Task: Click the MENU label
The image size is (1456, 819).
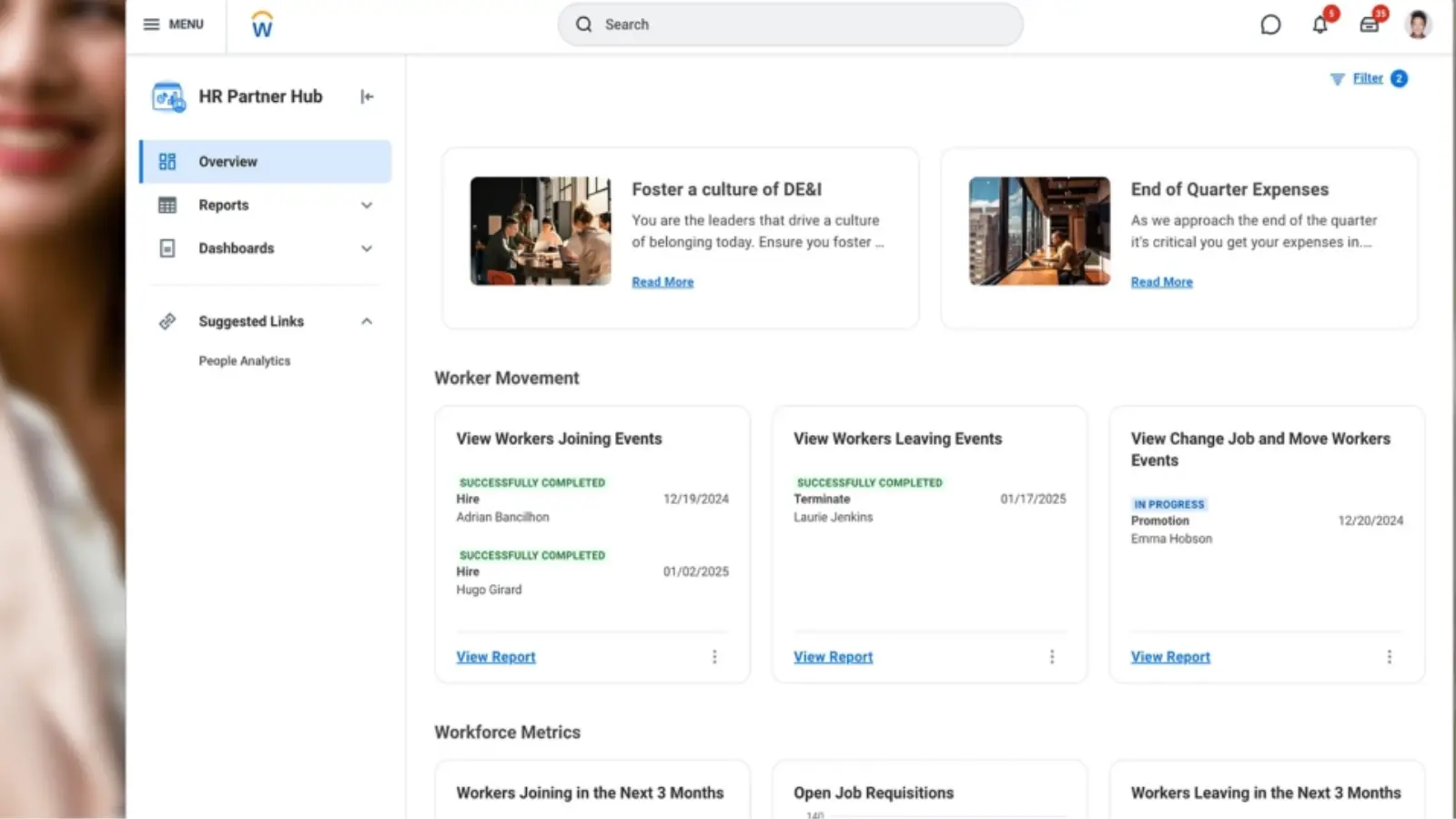Action: 186,25
